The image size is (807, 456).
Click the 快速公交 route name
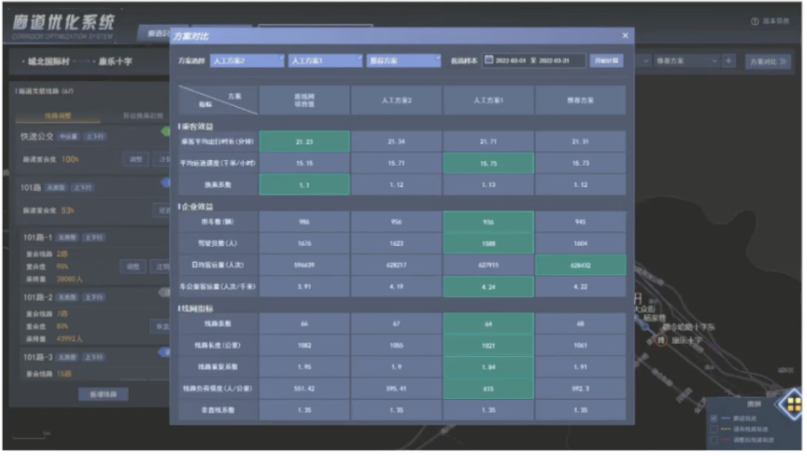coord(37,136)
